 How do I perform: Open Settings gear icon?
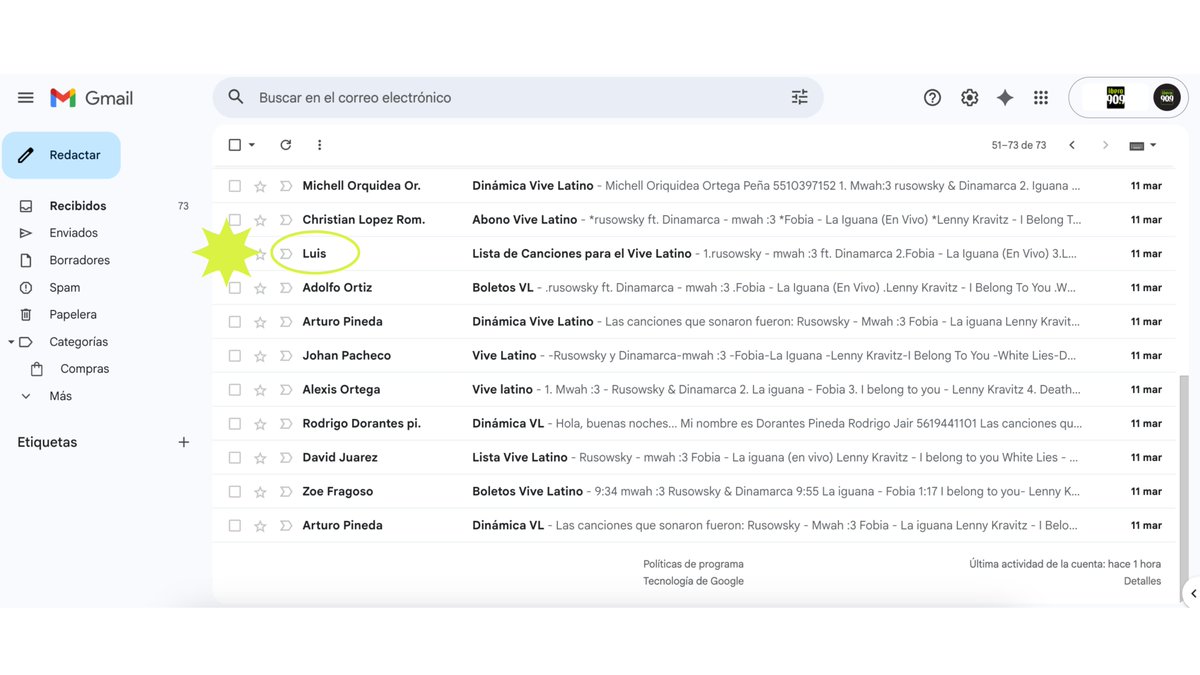969,97
